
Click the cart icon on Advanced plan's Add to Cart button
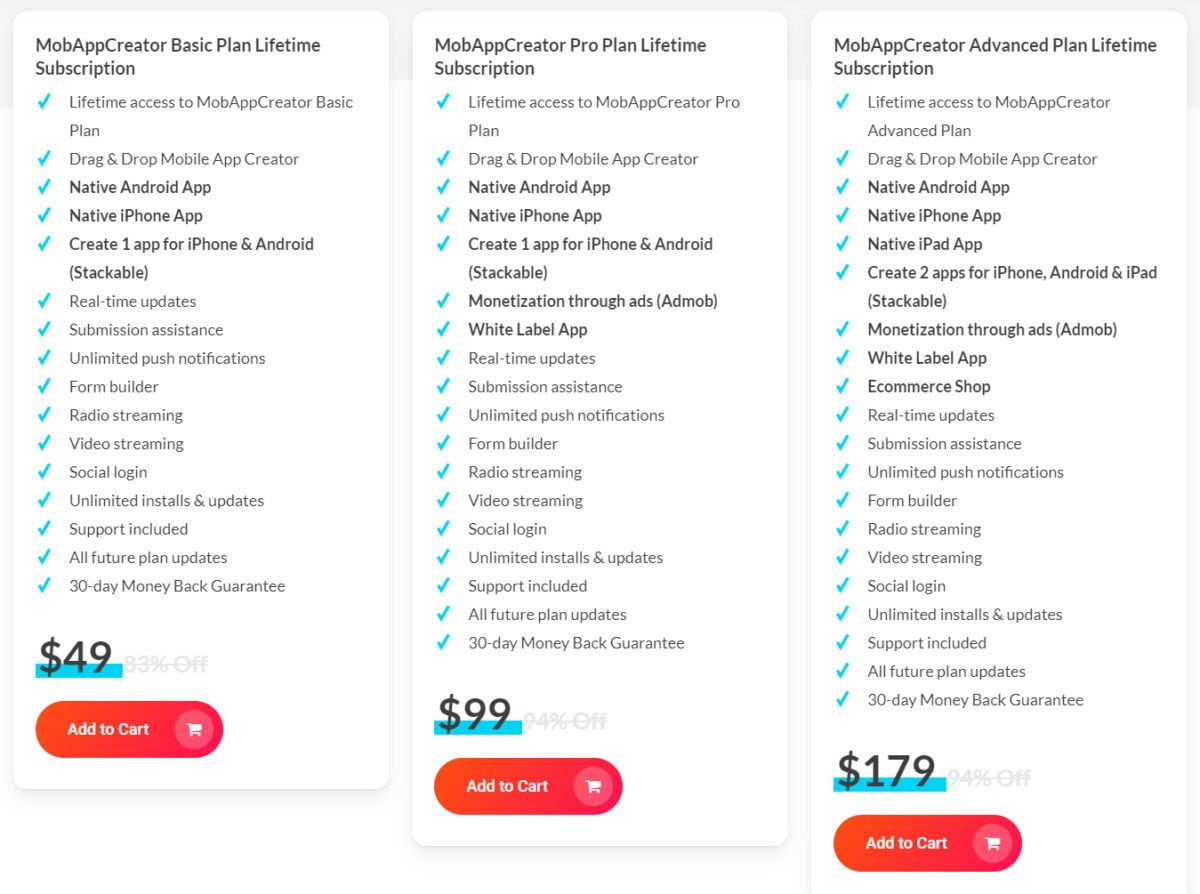[x=994, y=843]
